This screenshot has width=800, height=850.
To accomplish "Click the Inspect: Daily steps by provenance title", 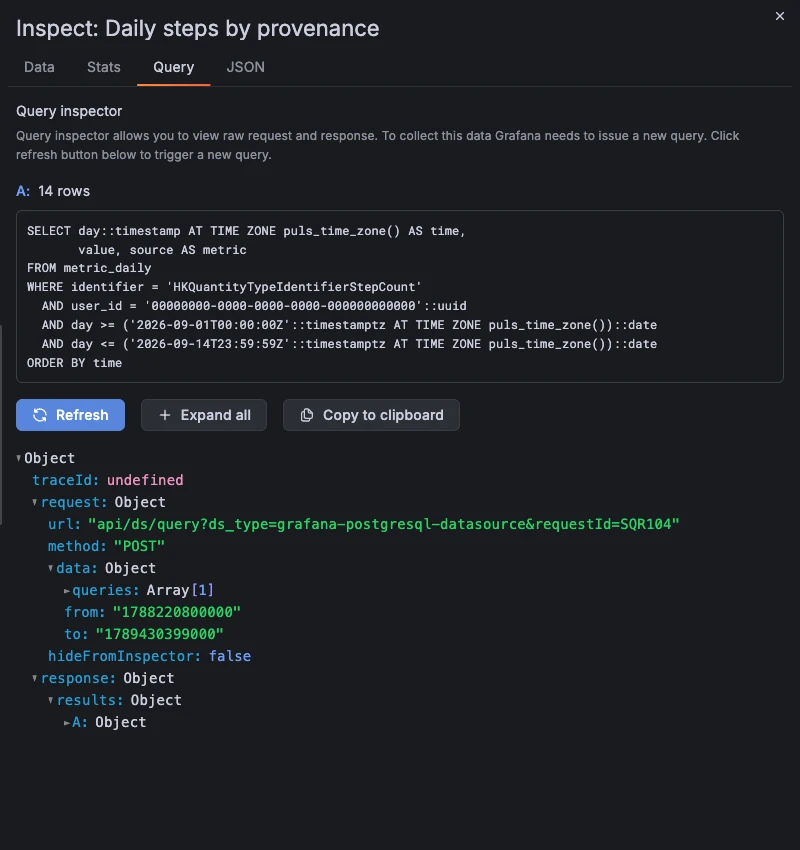I will point(197,28).
